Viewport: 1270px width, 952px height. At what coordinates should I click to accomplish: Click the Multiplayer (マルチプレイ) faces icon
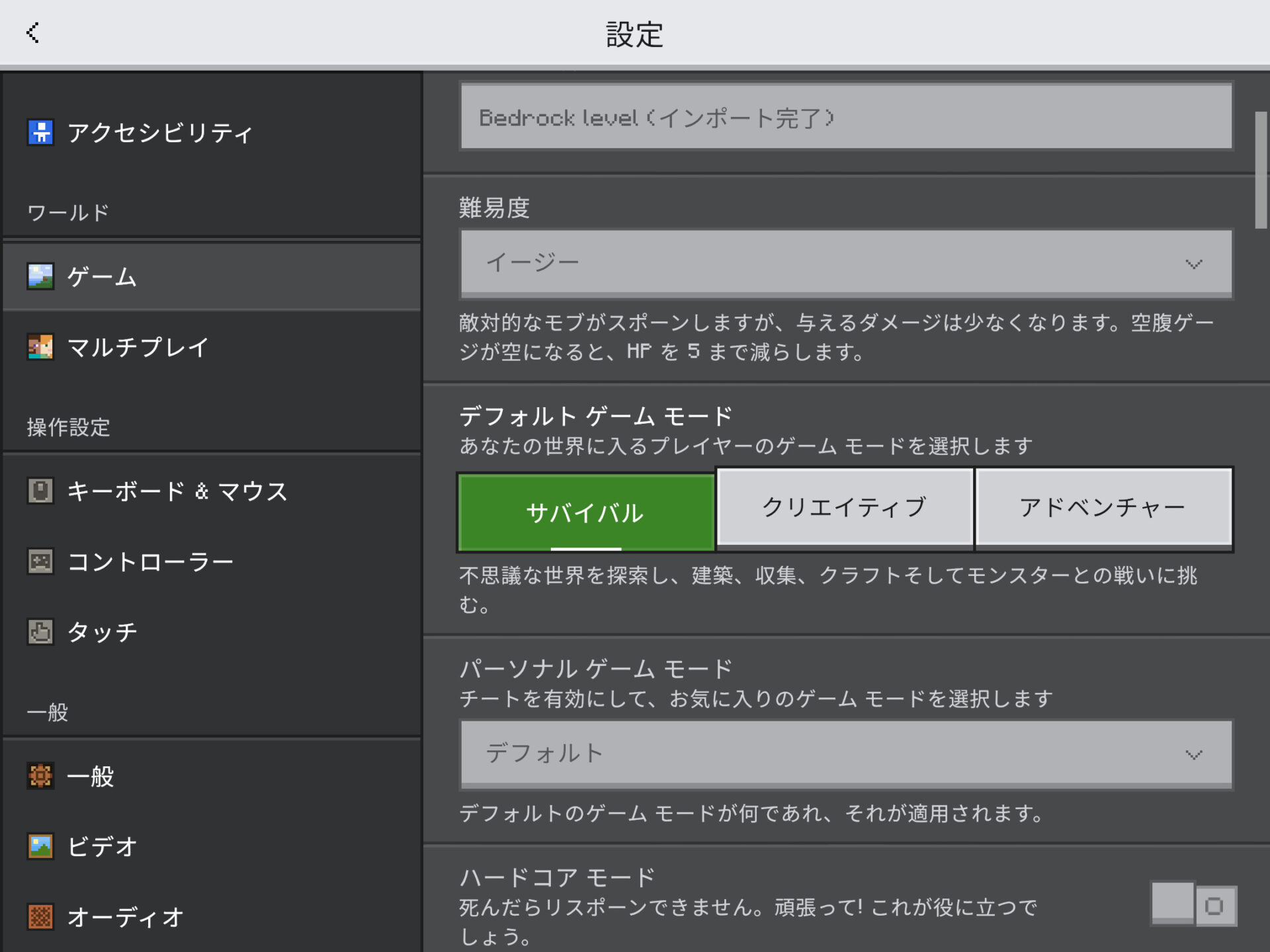point(40,347)
